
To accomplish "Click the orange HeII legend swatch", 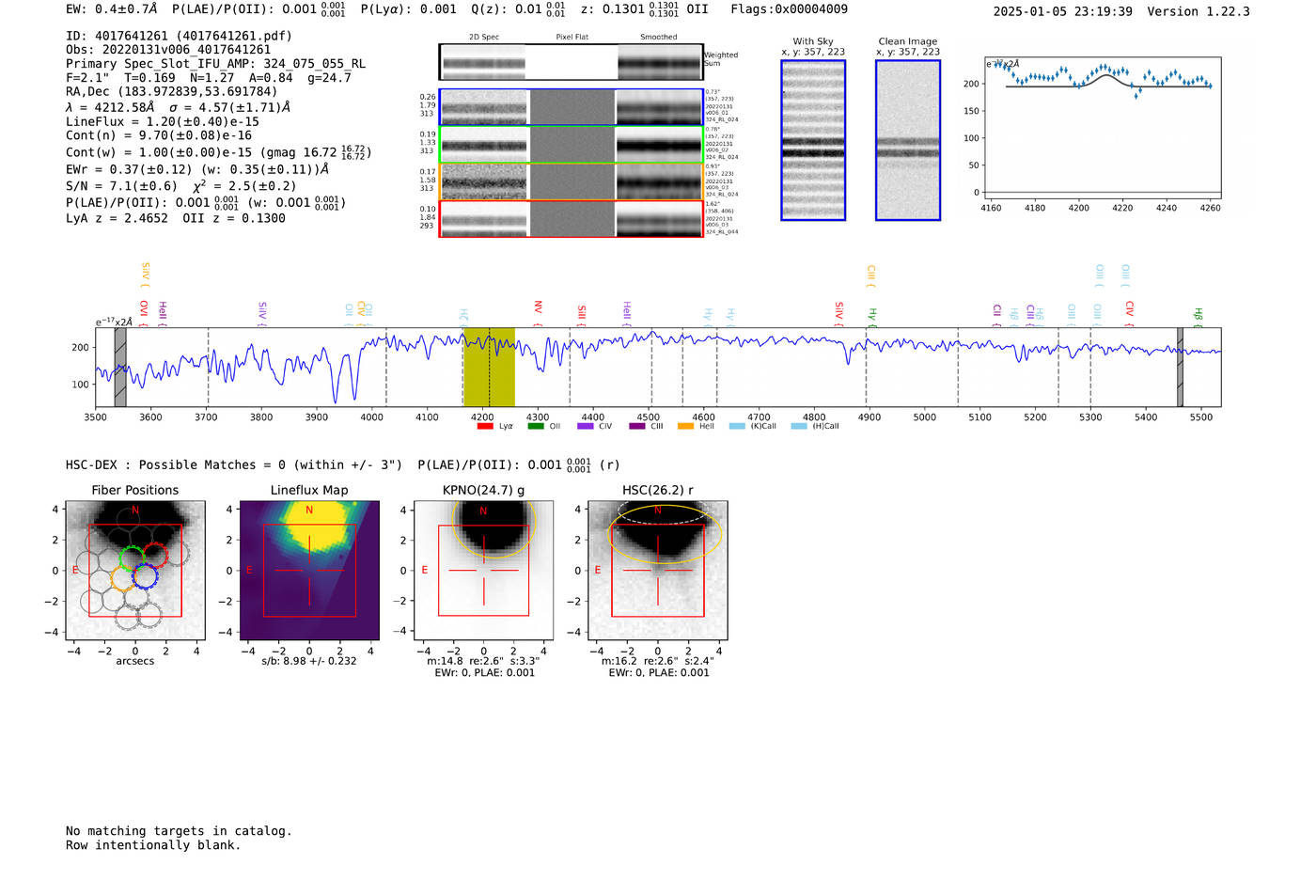I will 685,426.
